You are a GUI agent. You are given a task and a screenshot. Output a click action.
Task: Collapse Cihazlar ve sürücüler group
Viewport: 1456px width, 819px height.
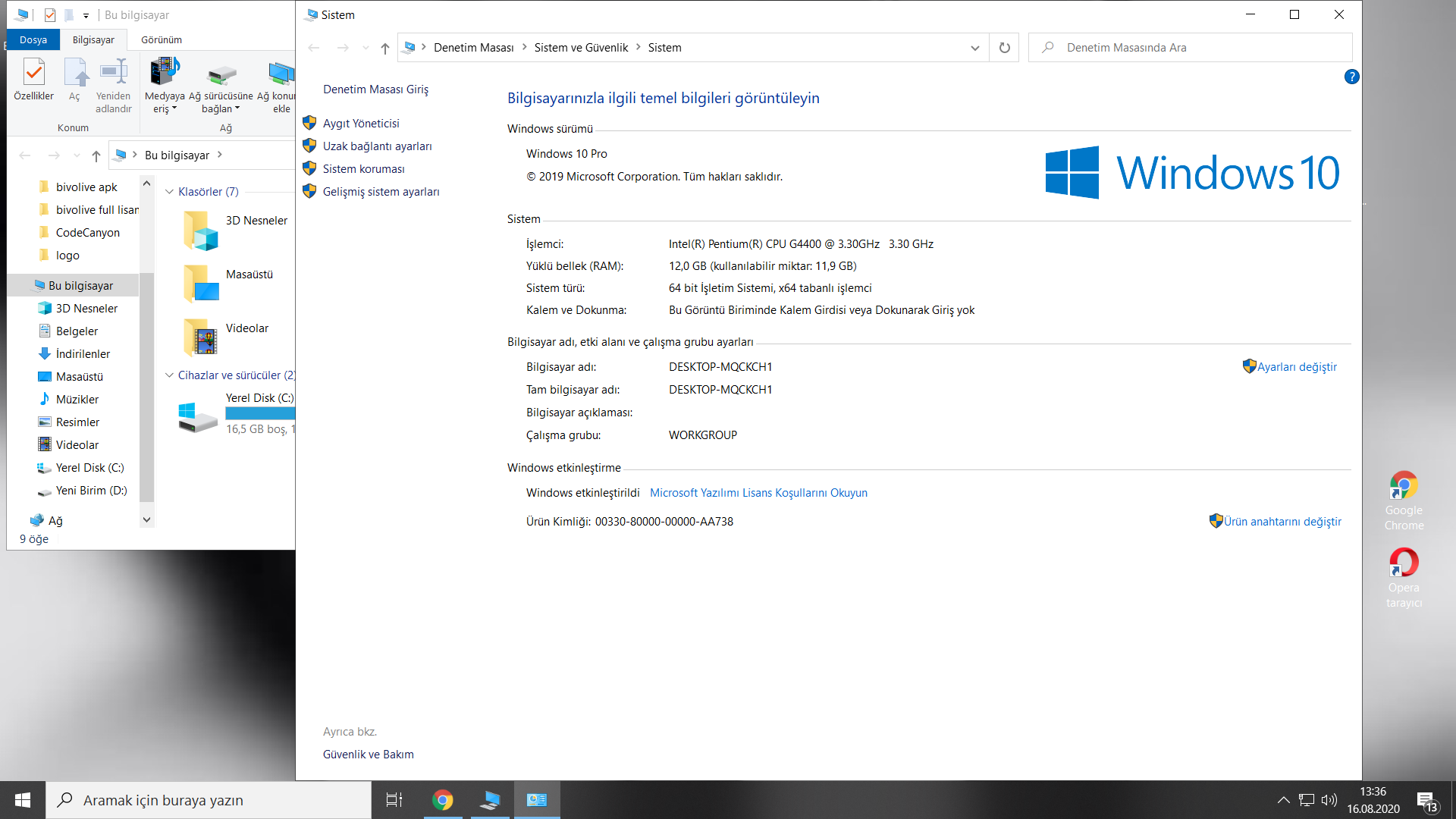169,375
